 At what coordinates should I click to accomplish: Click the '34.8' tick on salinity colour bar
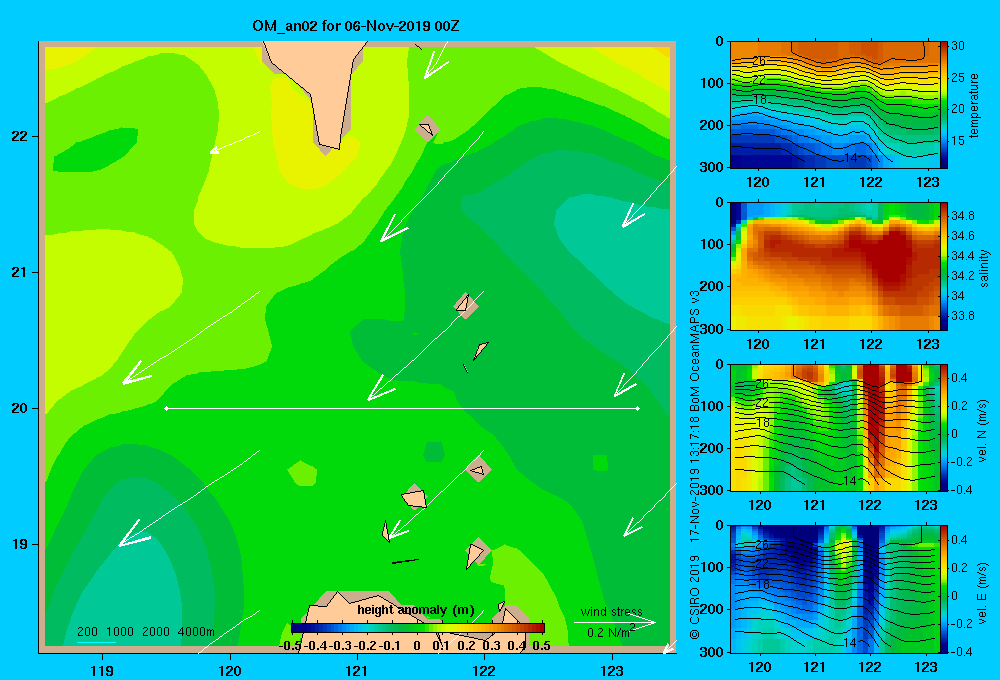(963, 216)
